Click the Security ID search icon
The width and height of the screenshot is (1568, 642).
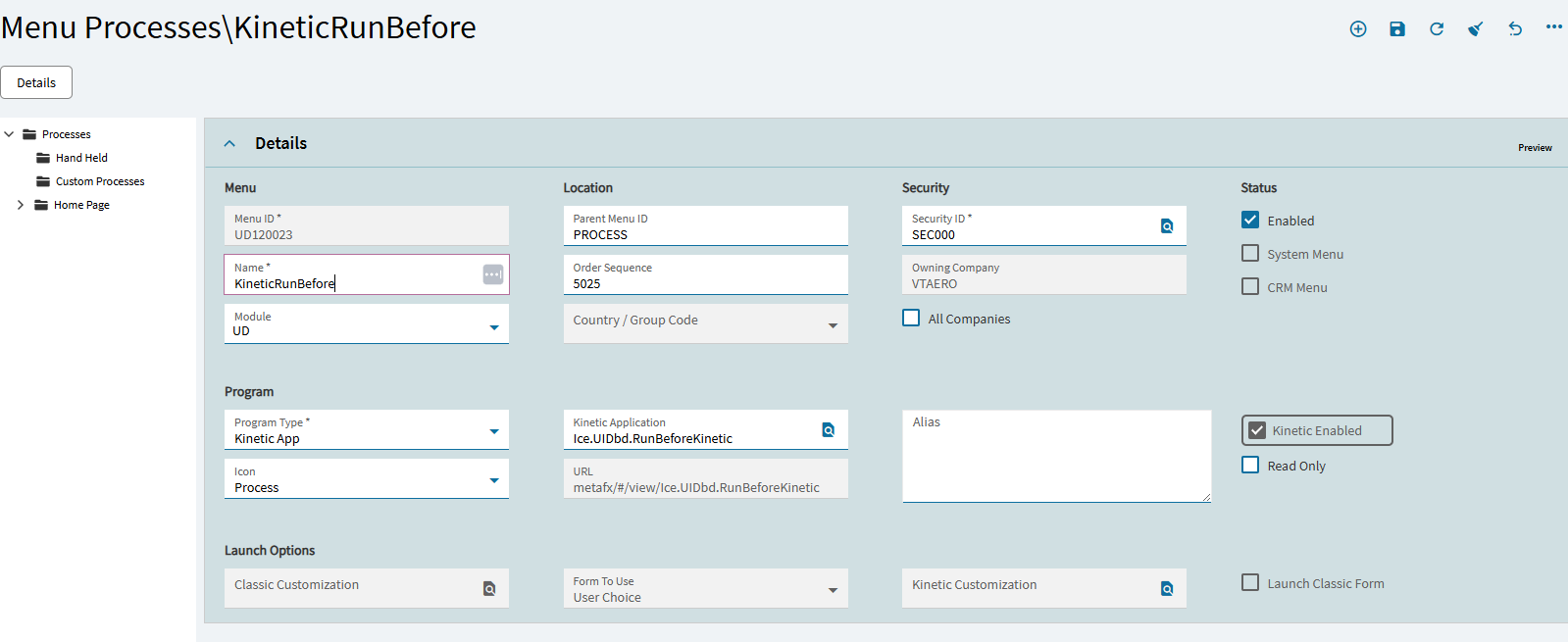pyautogui.click(x=1167, y=226)
